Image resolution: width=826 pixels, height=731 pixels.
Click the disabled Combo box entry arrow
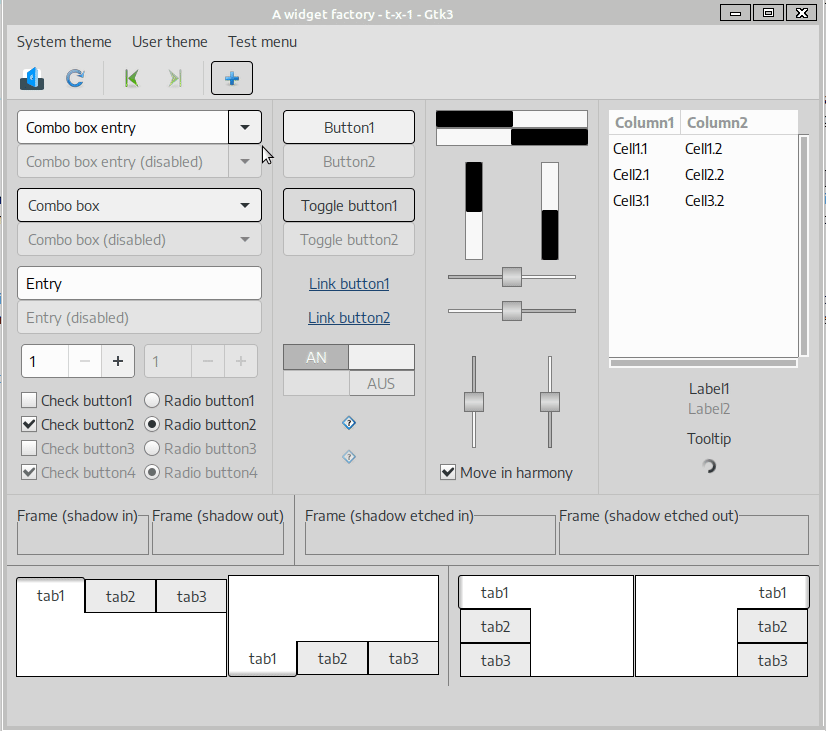coord(245,162)
